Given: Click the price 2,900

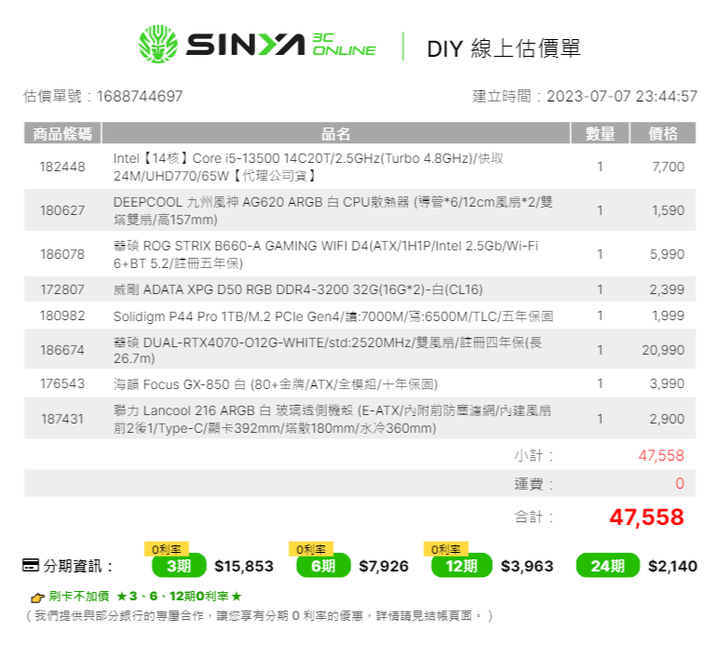Looking at the screenshot, I should (x=667, y=419).
